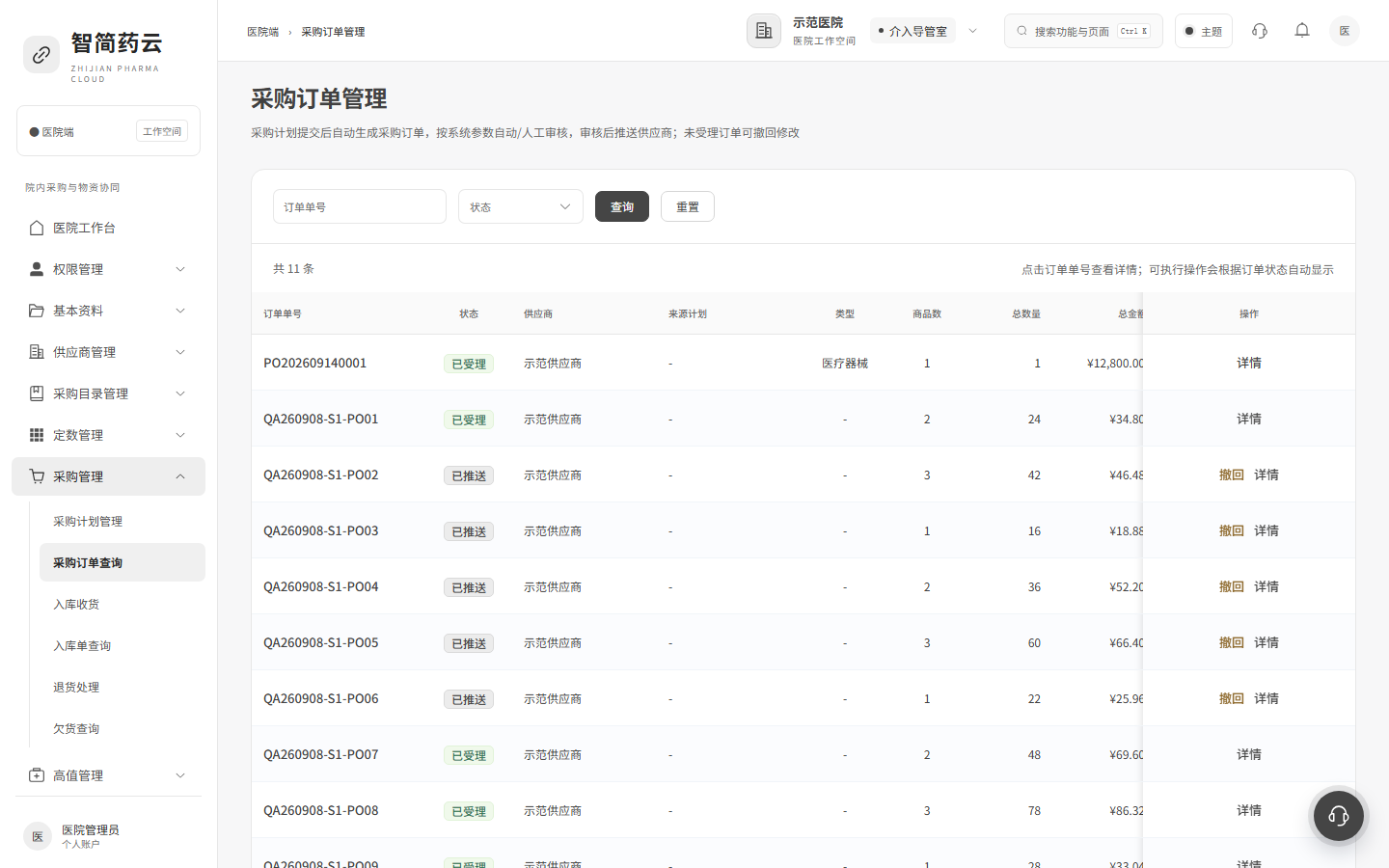Open the notifications bell icon

1302,31
